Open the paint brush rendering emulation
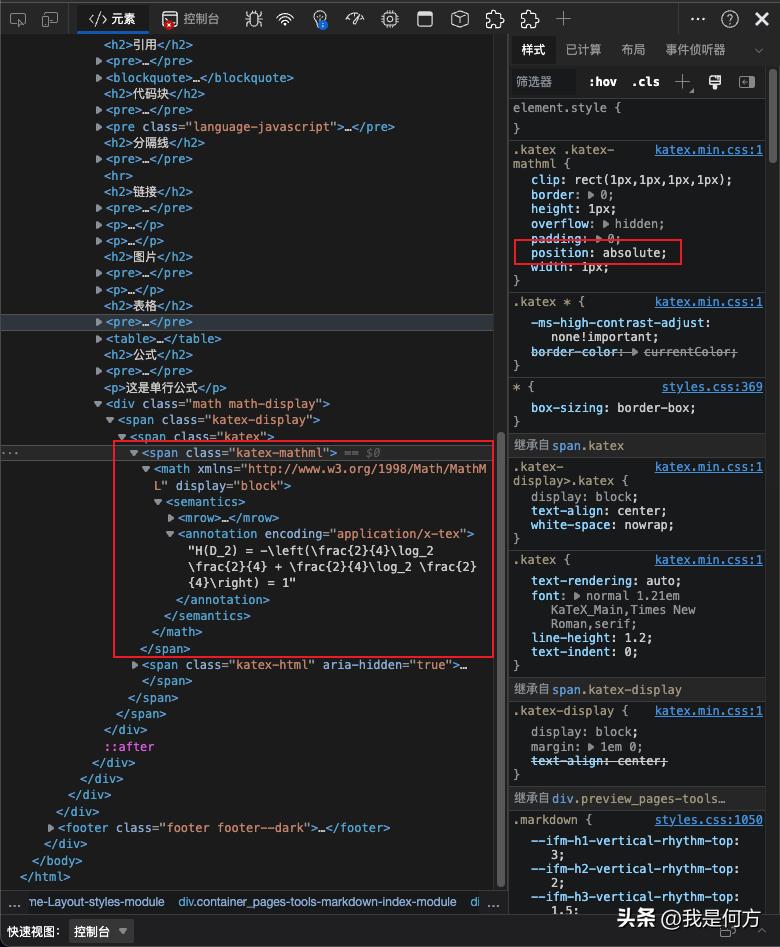Image resolution: width=780 pixels, height=947 pixels. [x=715, y=82]
